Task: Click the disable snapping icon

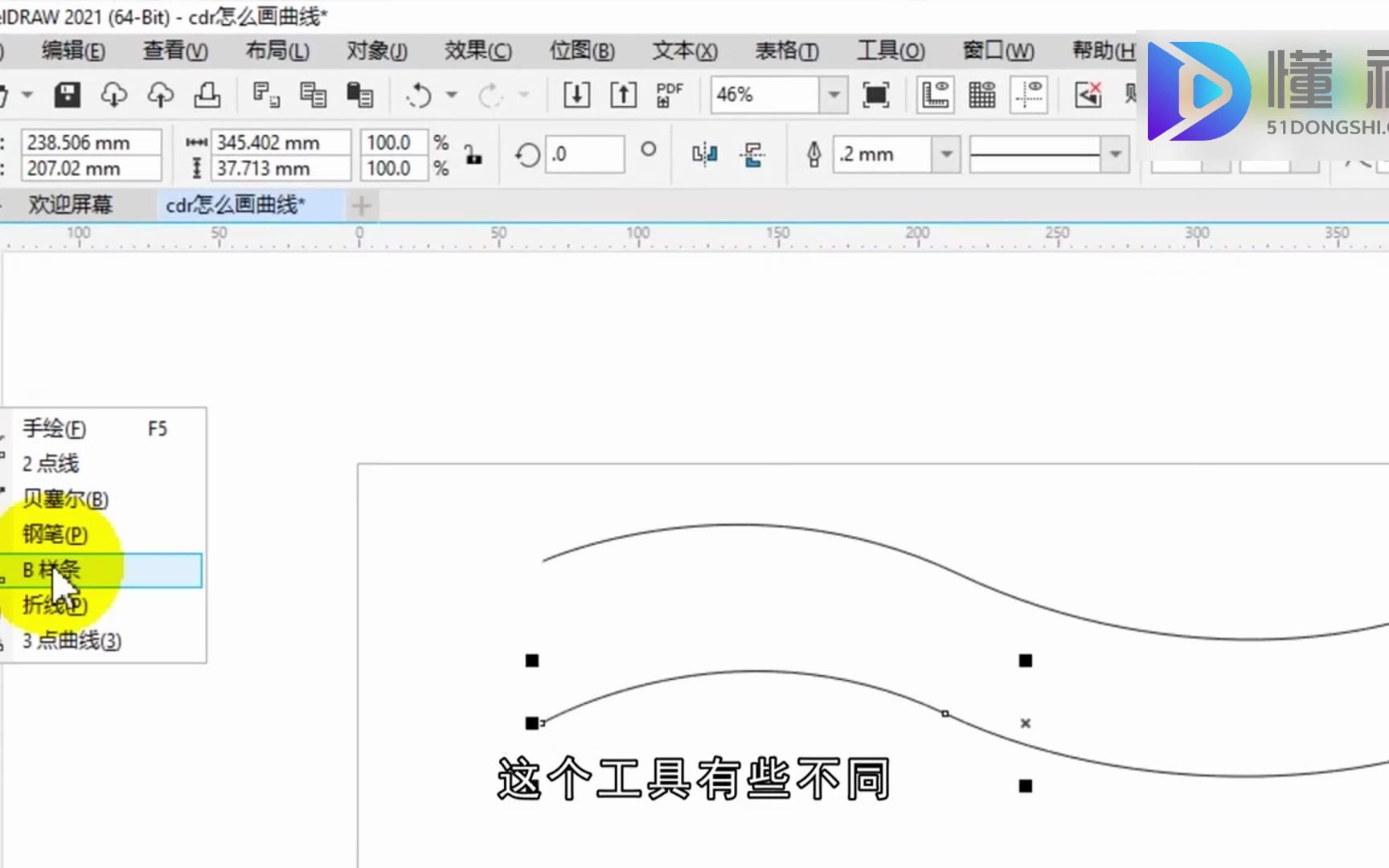Action: coord(1088,95)
